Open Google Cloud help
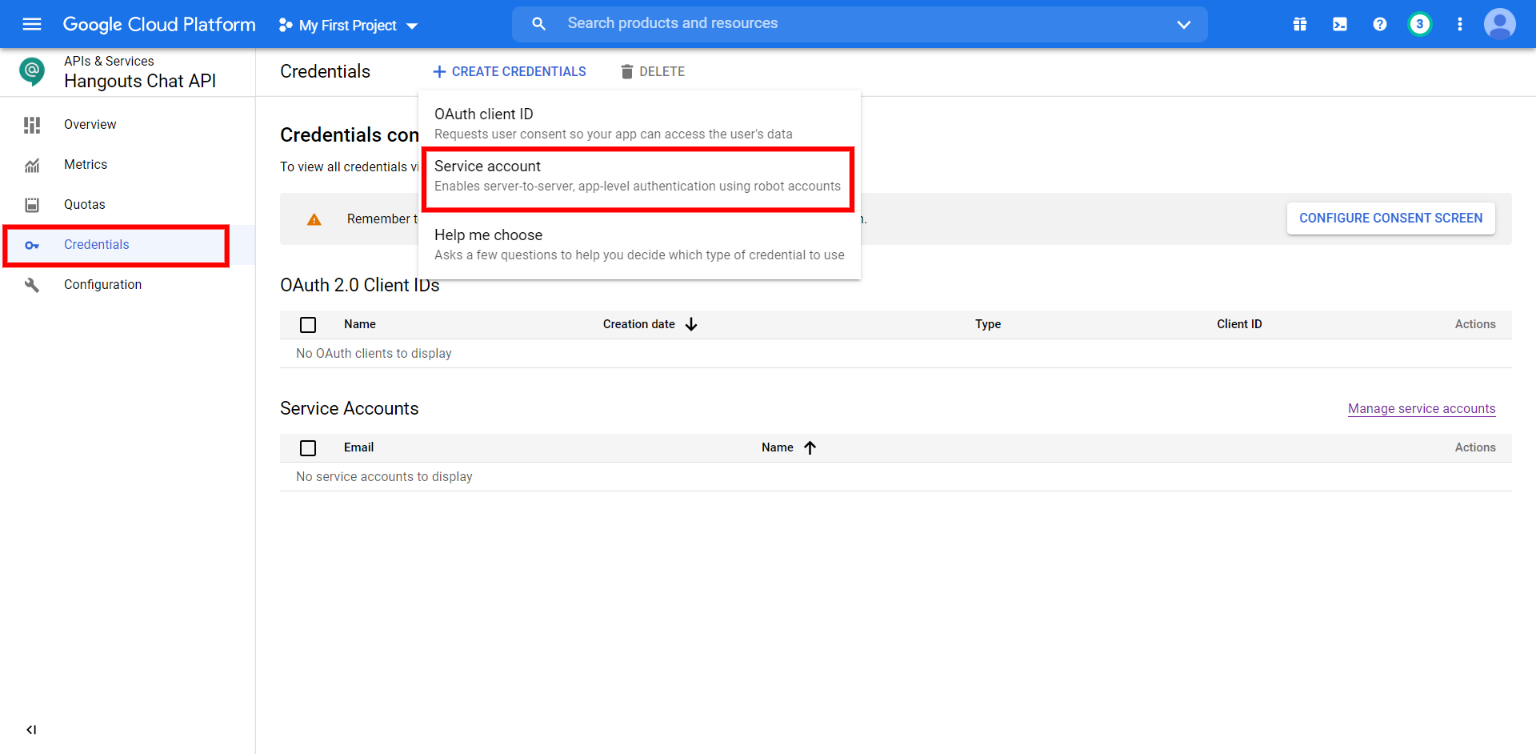Screen dimensions: 1536x754 click(x=1380, y=24)
